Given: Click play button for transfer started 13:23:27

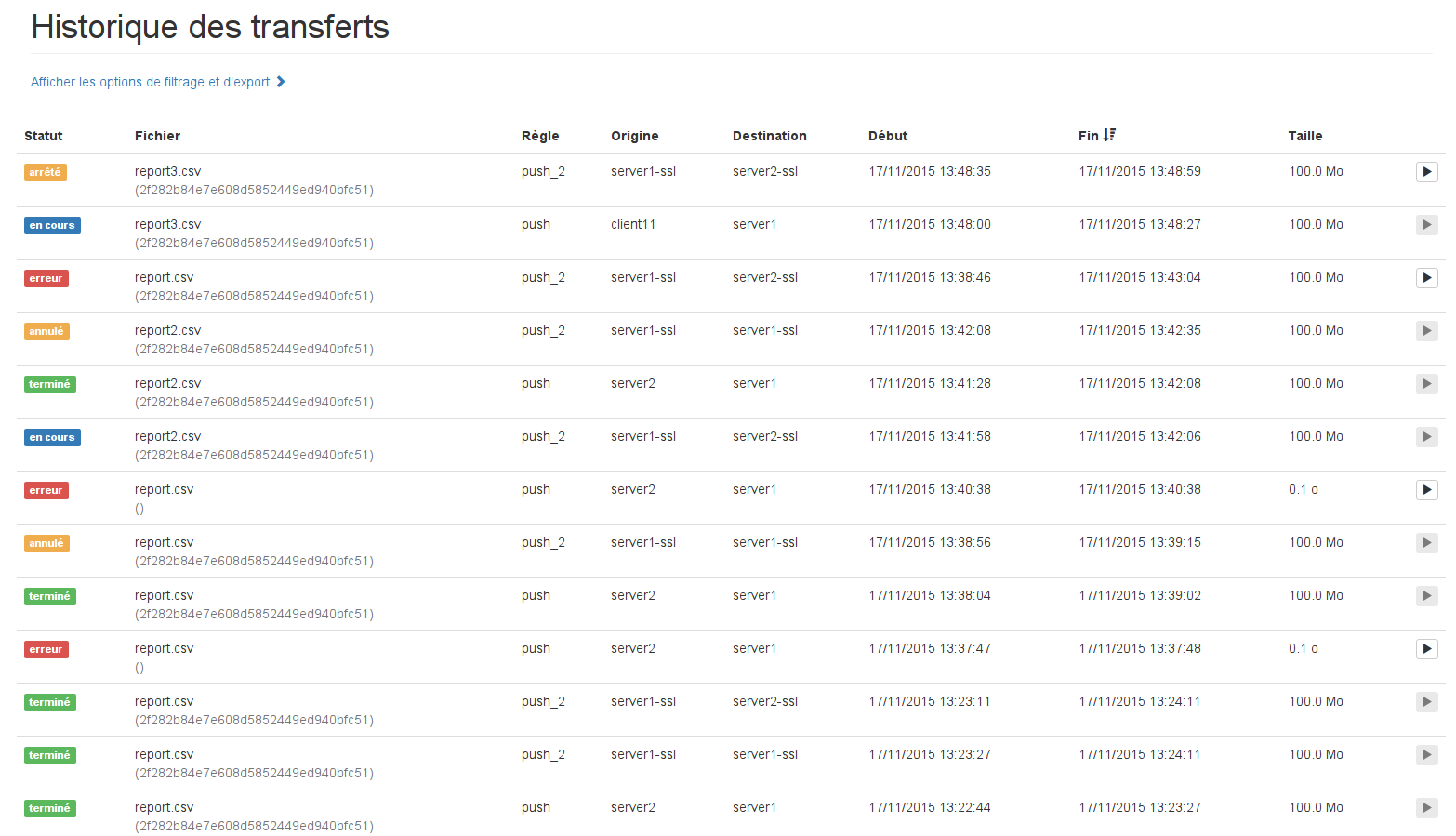Looking at the screenshot, I should (1426, 755).
